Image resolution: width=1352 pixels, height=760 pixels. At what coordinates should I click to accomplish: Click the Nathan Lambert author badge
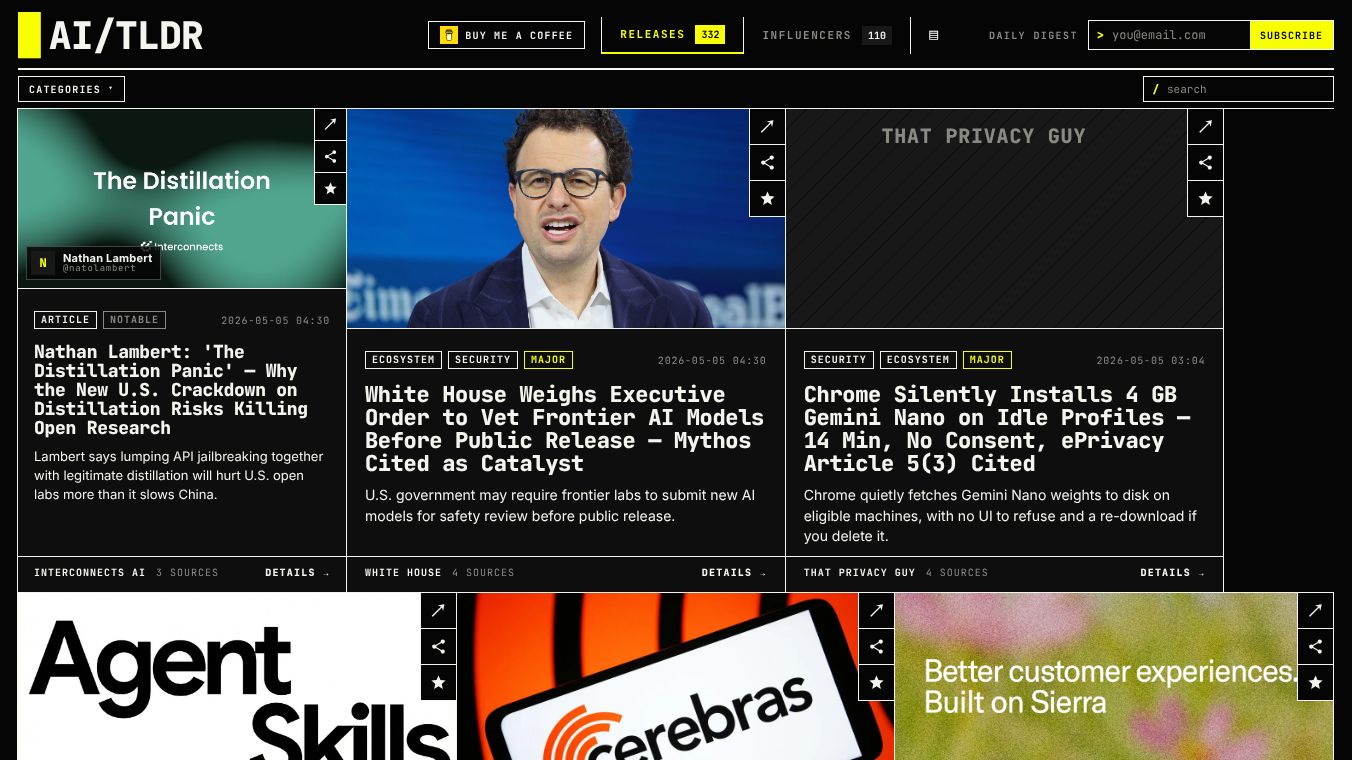point(94,263)
